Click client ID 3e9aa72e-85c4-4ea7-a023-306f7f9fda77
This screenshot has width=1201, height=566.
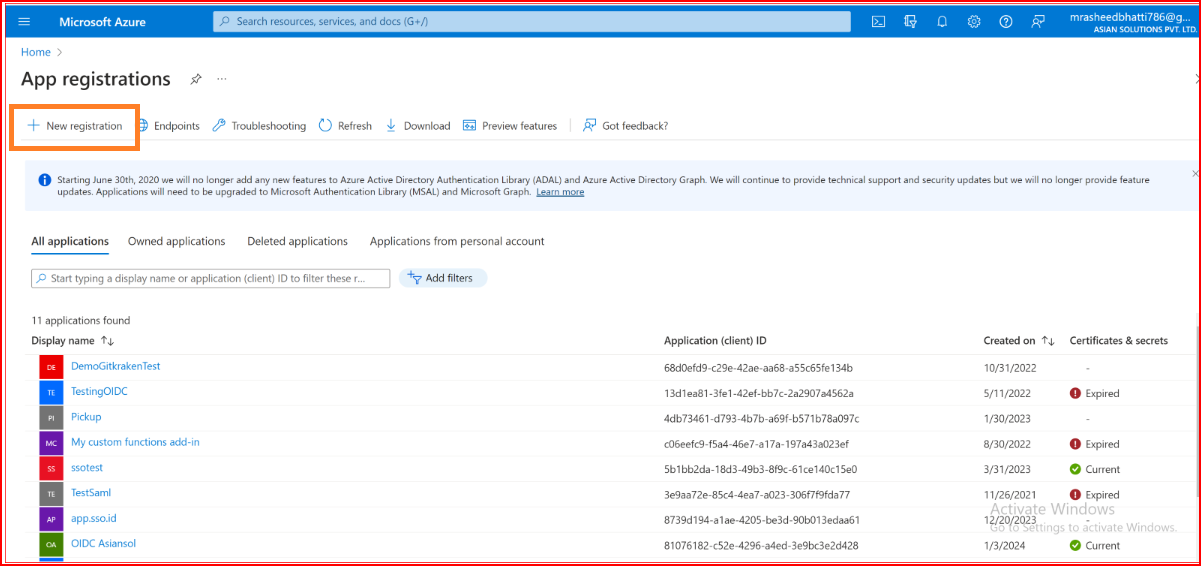(x=757, y=495)
